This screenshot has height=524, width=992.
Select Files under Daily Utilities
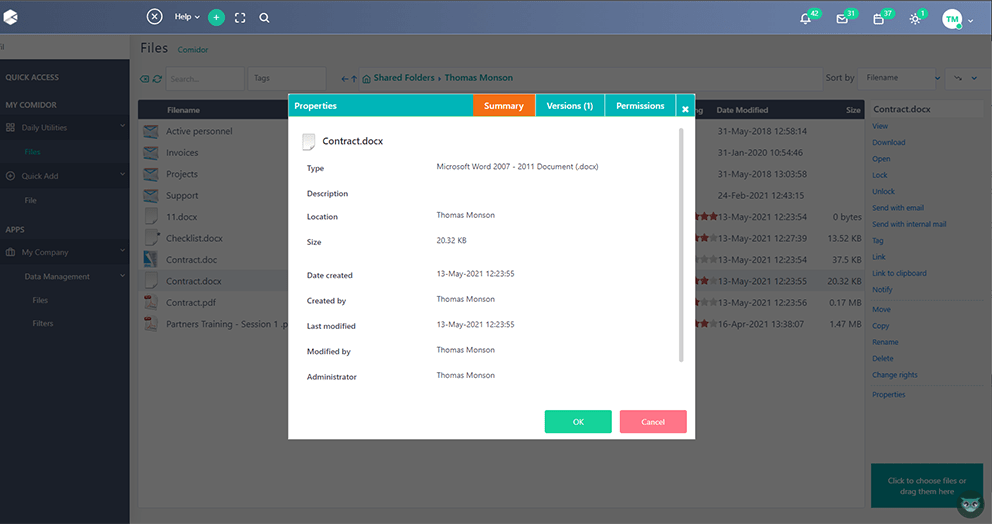pos(32,152)
